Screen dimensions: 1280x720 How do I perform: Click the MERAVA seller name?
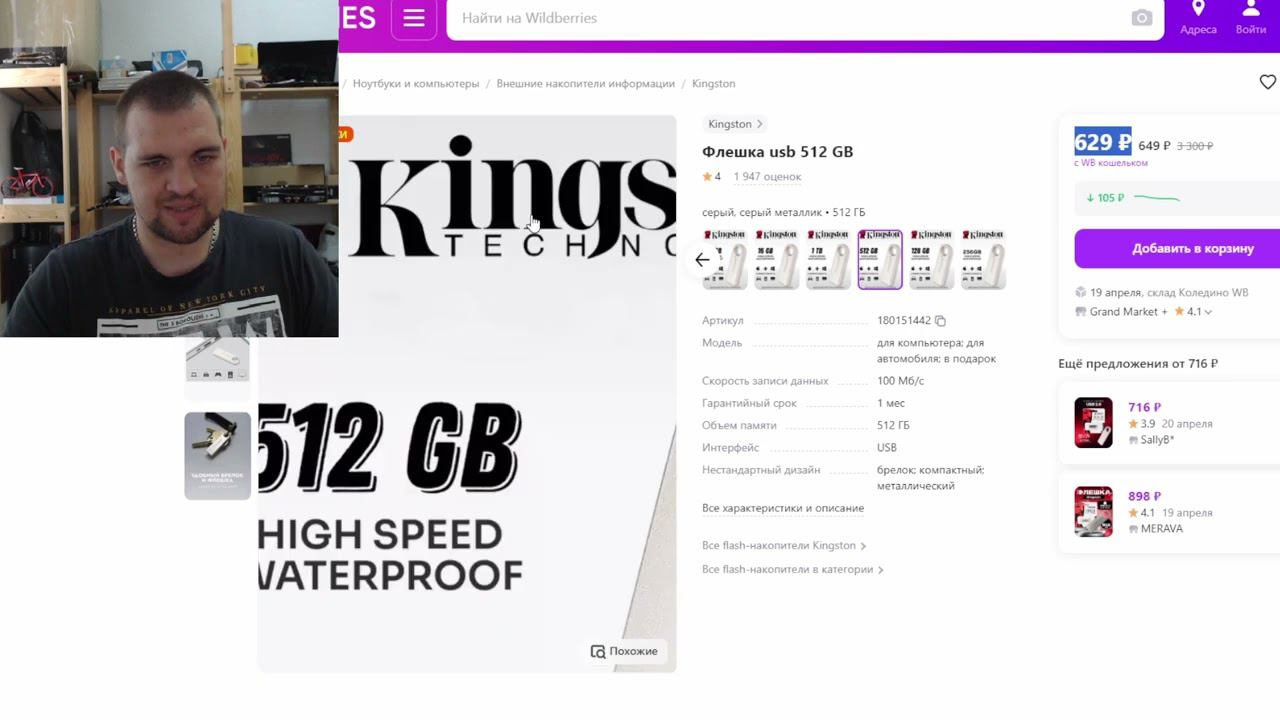pyautogui.click(x=1161, y=529)
